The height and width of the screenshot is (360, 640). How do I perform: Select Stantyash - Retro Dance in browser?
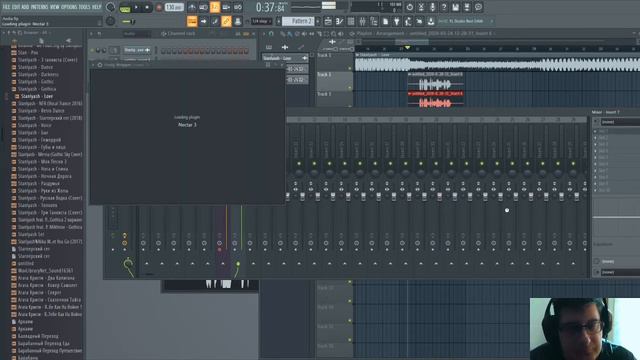pos(41,111)
